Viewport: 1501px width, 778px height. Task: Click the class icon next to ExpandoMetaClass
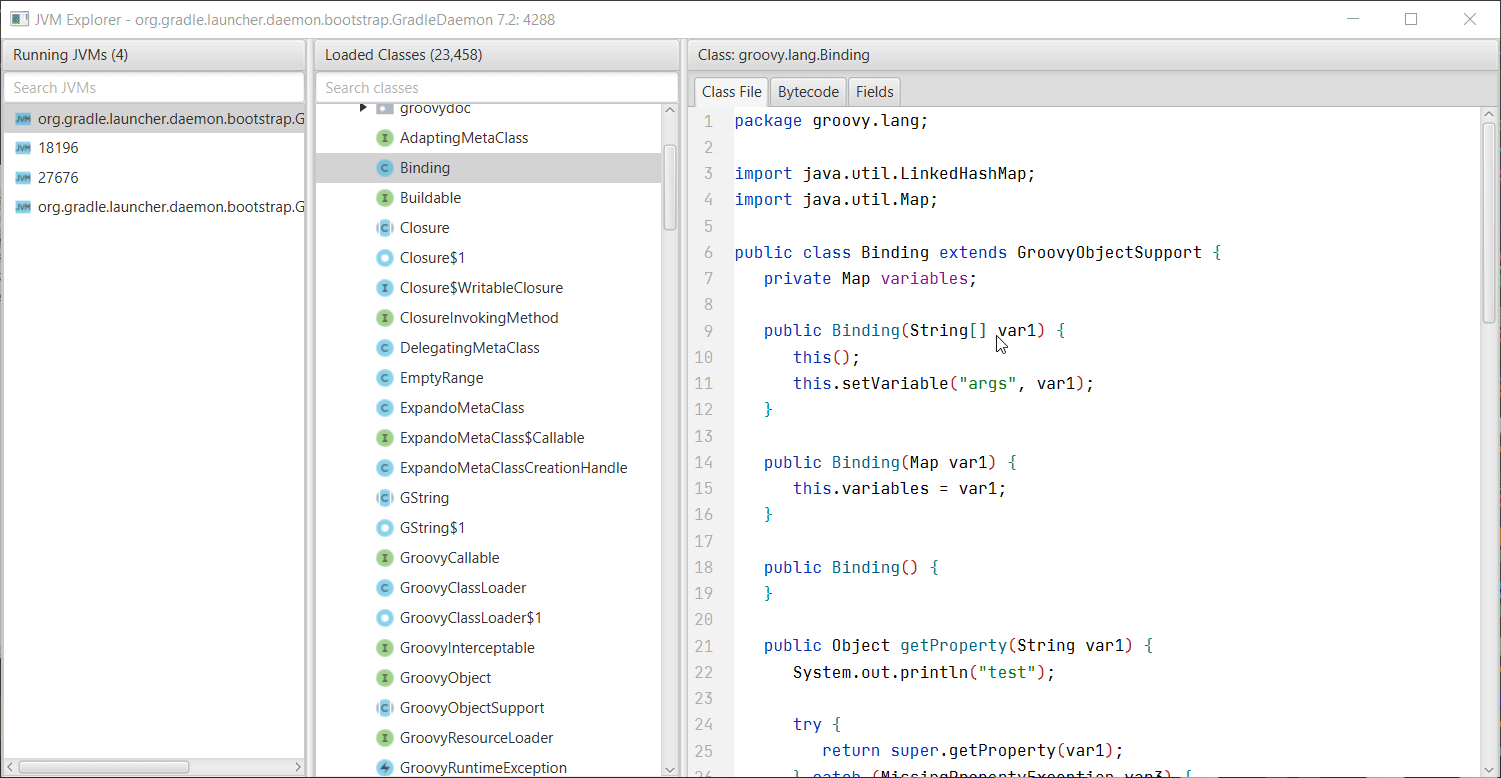click(x=384, y=408)
